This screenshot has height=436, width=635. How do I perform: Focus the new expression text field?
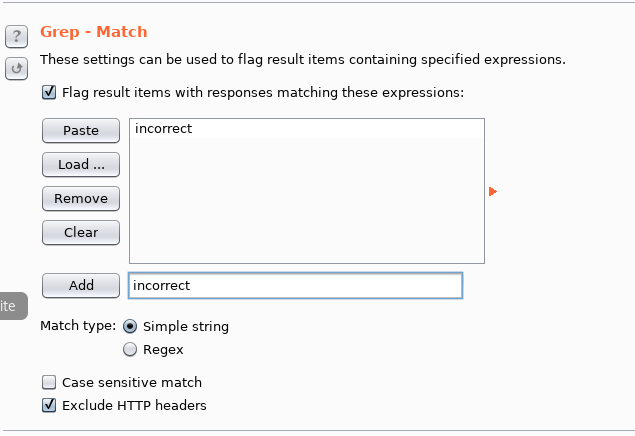[296, 286]
